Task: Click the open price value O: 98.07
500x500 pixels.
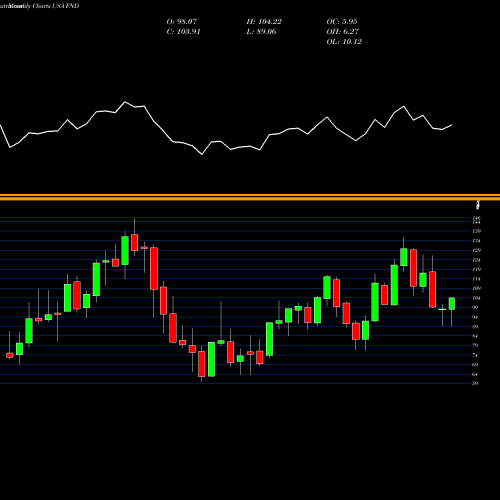Action: coord(182,22)
